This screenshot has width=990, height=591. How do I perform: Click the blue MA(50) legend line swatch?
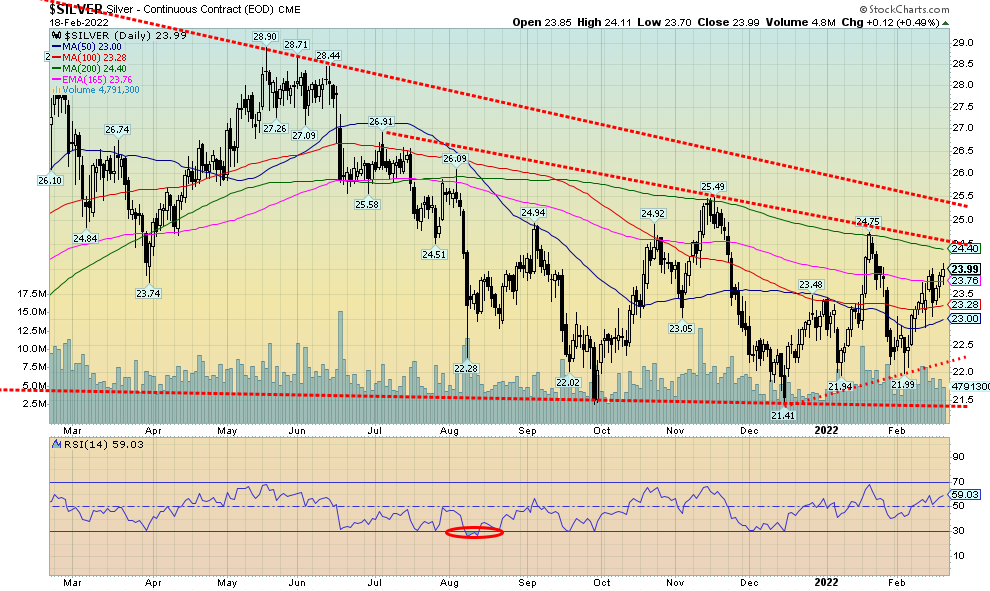58,45
